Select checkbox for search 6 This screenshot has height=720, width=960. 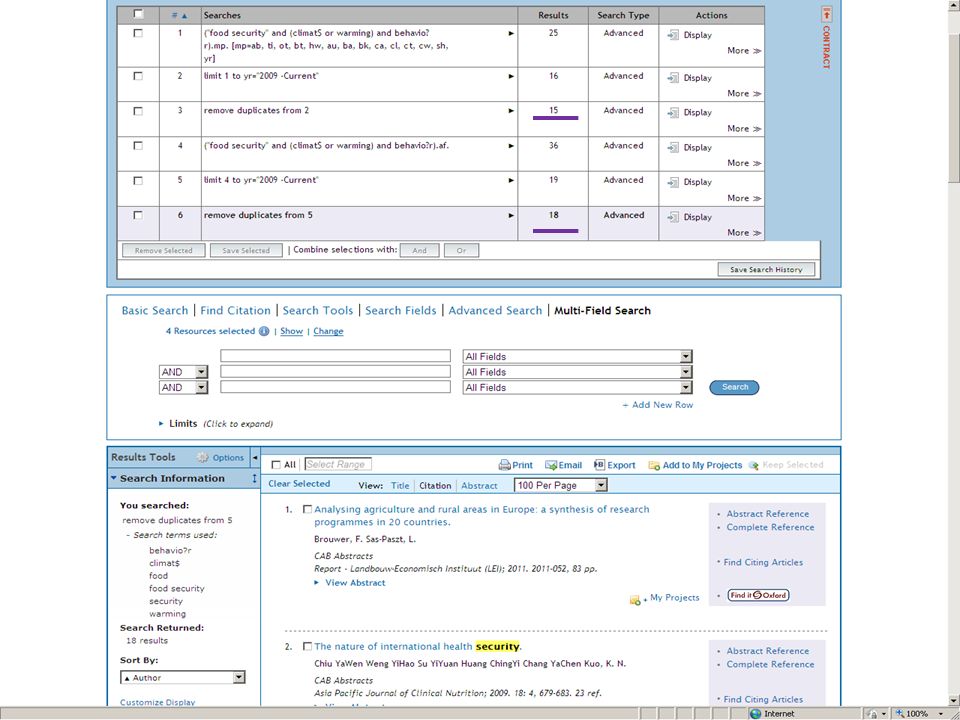[x=138, y=215]
